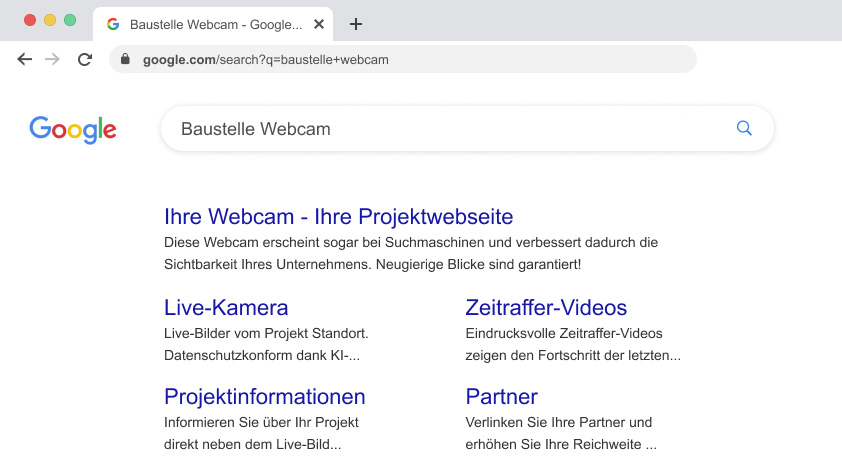Open Ihre Webcam - Ihre Projektwebseite result

338,217
